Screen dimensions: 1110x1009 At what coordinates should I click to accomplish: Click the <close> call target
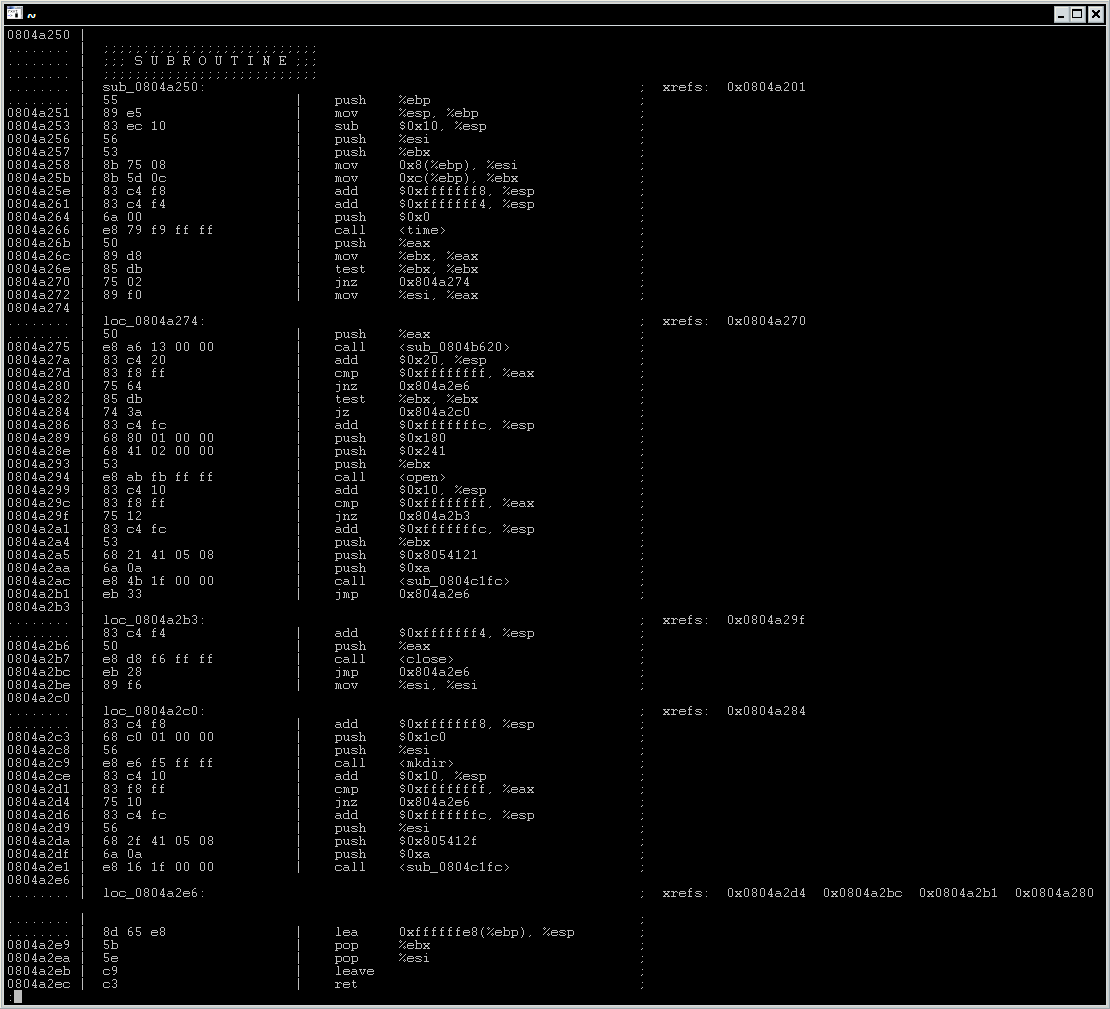click(x=426, y=659)
